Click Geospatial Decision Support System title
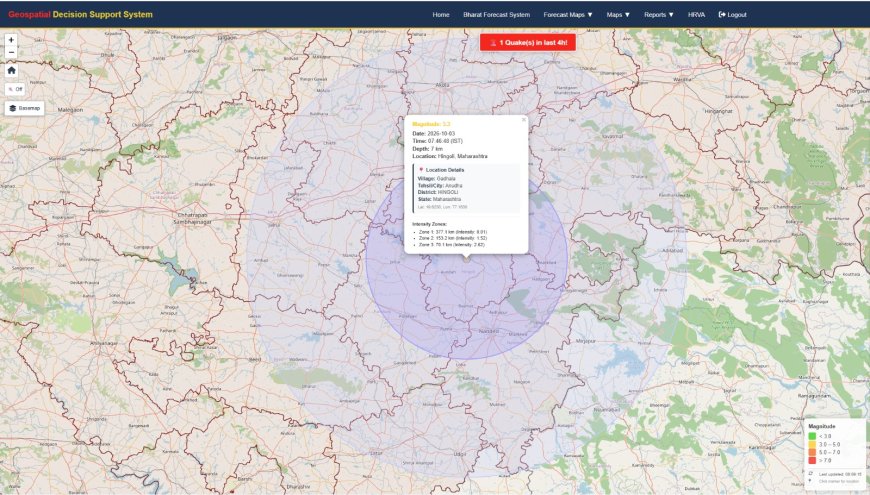870x495 pixels. pos(80,14)
